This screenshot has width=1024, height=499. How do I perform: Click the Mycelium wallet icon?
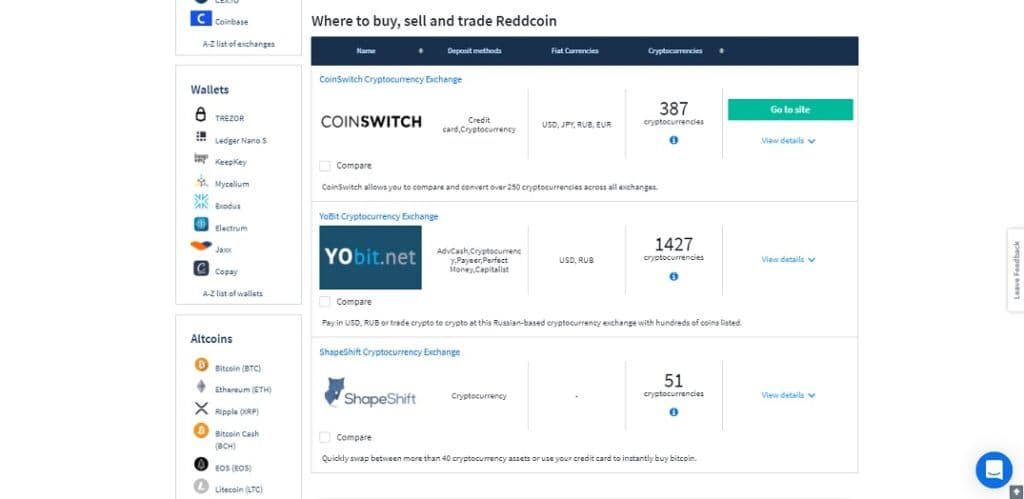click(x=201, y=182)
